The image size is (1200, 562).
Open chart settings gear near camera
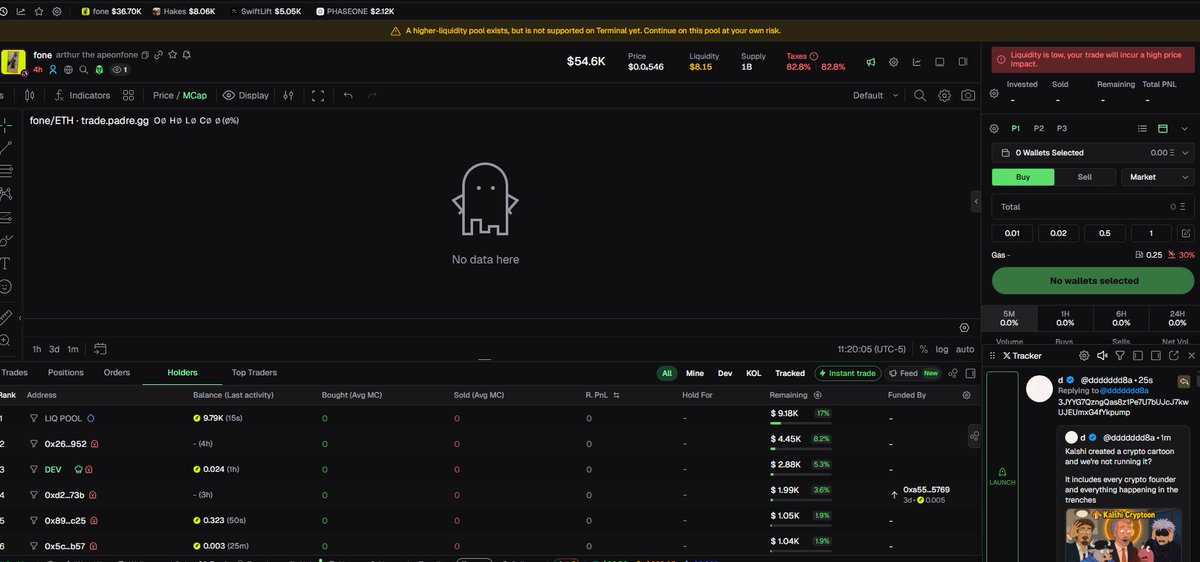click(945, 95)
